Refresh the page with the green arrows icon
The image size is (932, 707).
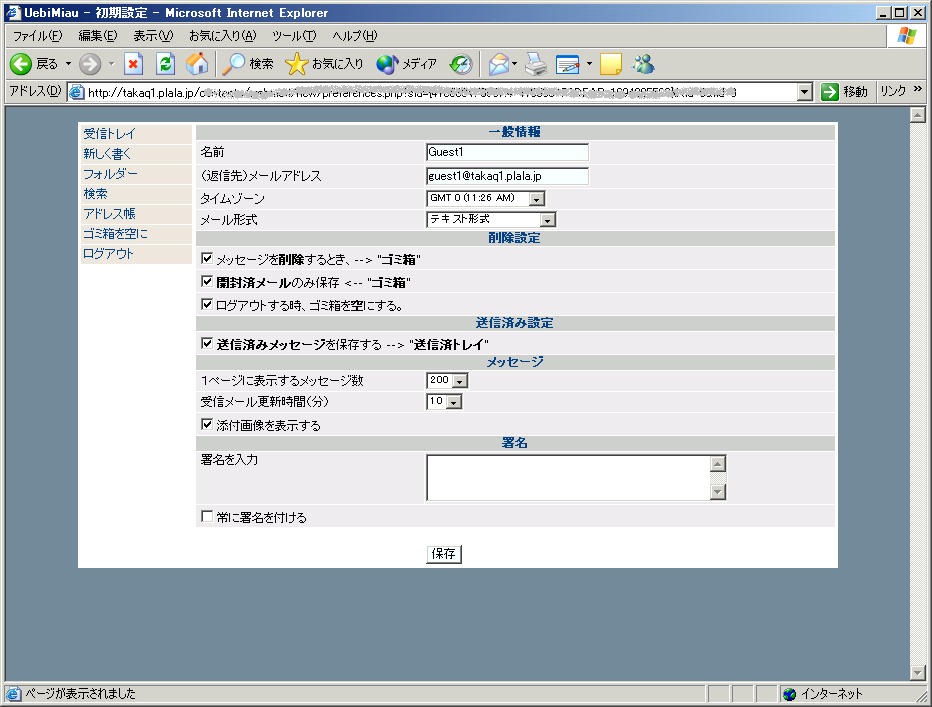tap(165, 64)
